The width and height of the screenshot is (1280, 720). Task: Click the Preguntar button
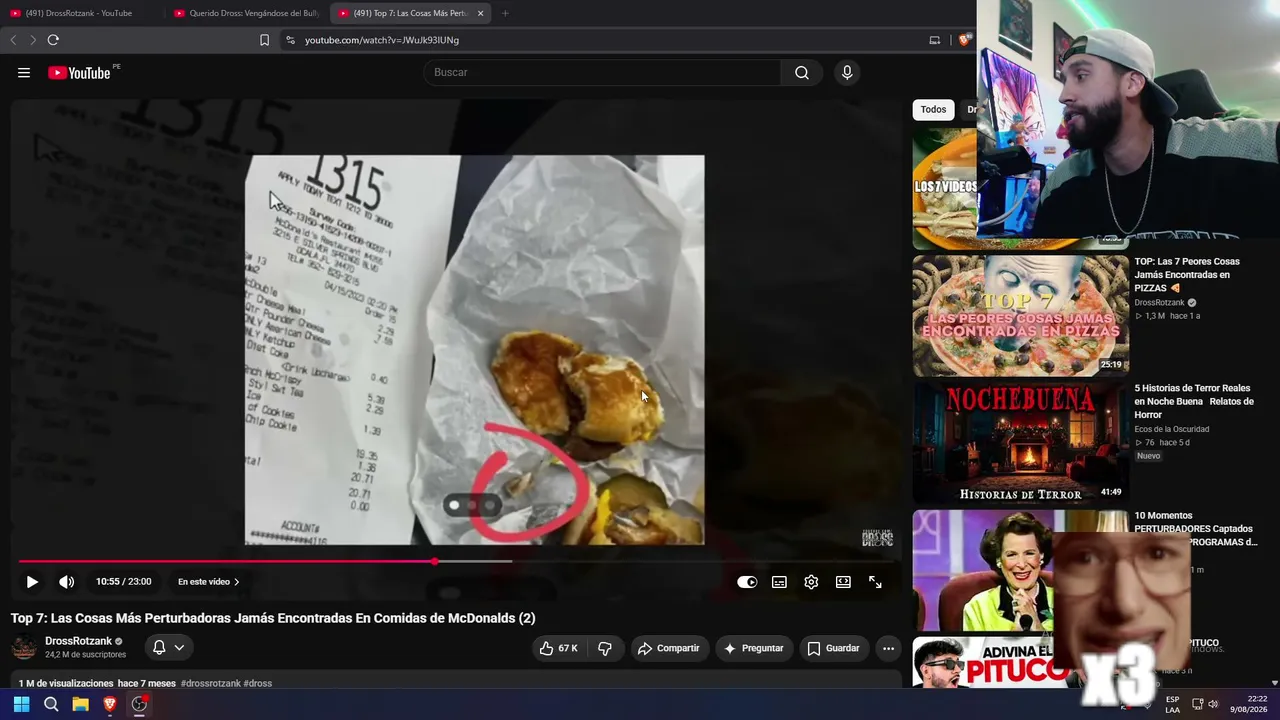753,648
